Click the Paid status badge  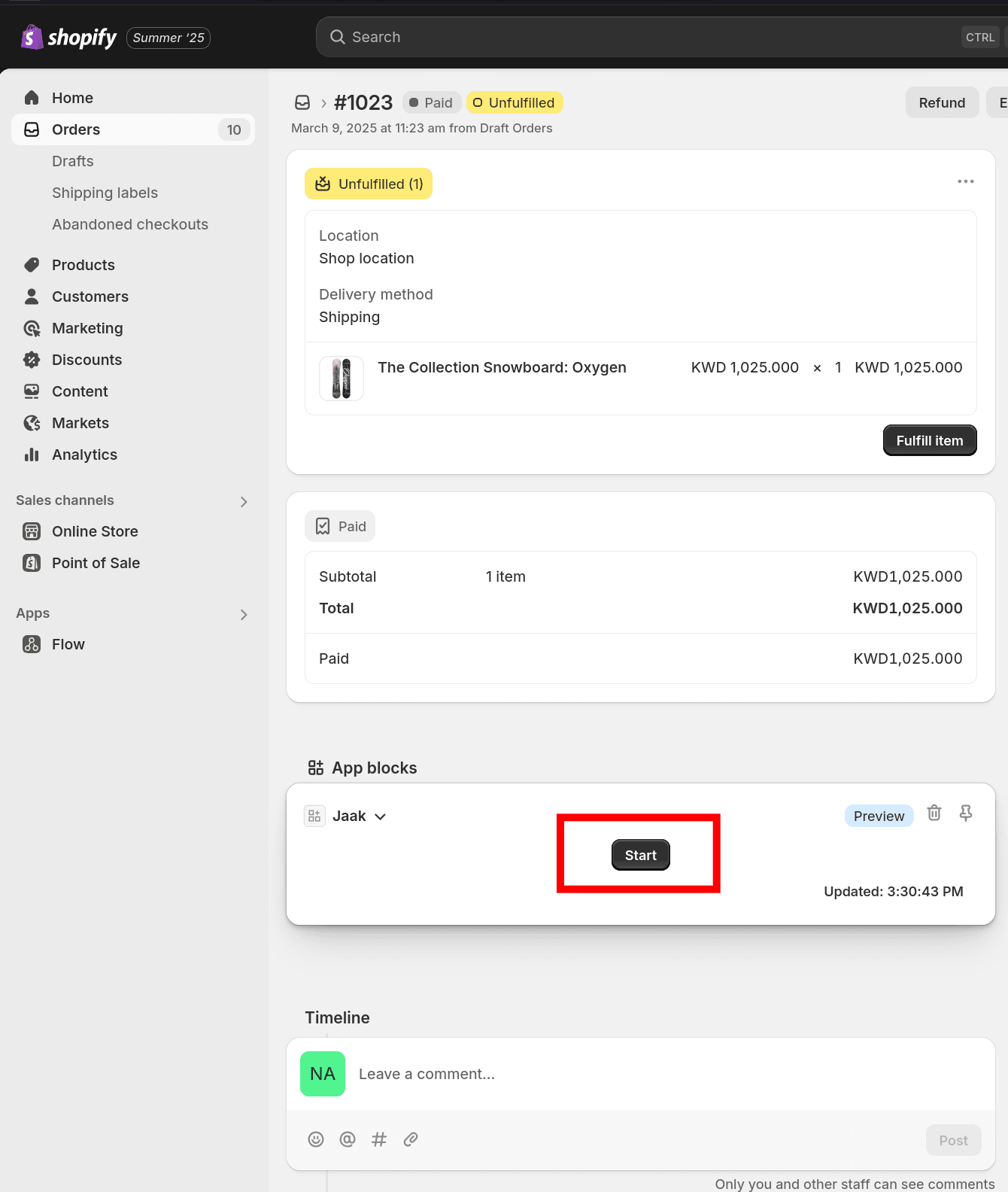[x=432, y=102]
